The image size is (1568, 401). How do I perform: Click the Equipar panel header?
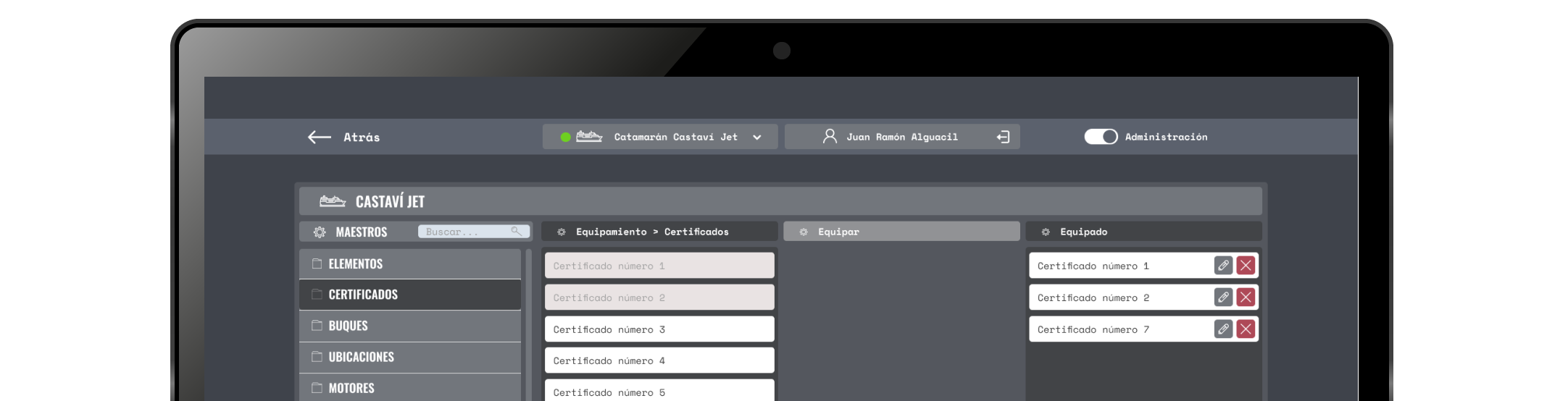point(901,232)
